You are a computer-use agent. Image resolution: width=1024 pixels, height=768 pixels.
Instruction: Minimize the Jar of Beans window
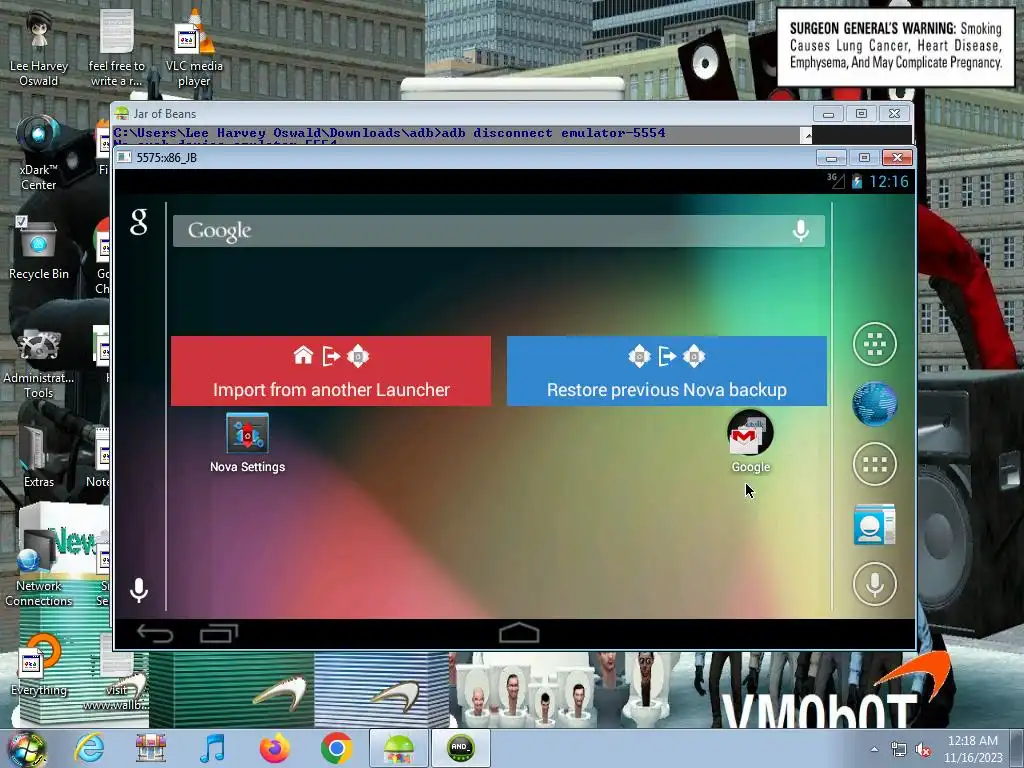[828, 114]
